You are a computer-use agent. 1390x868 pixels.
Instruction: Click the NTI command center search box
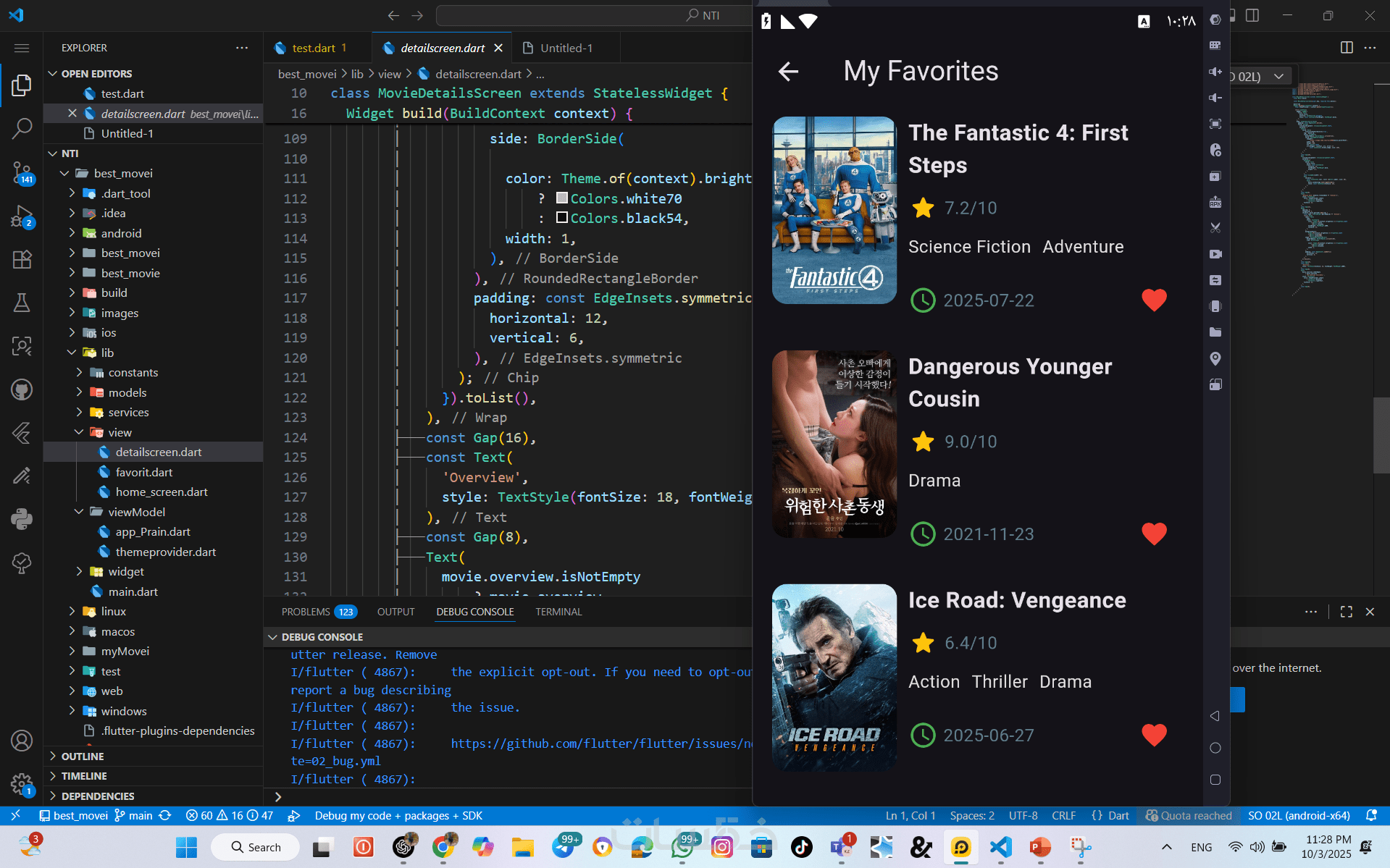pos(594,15)
